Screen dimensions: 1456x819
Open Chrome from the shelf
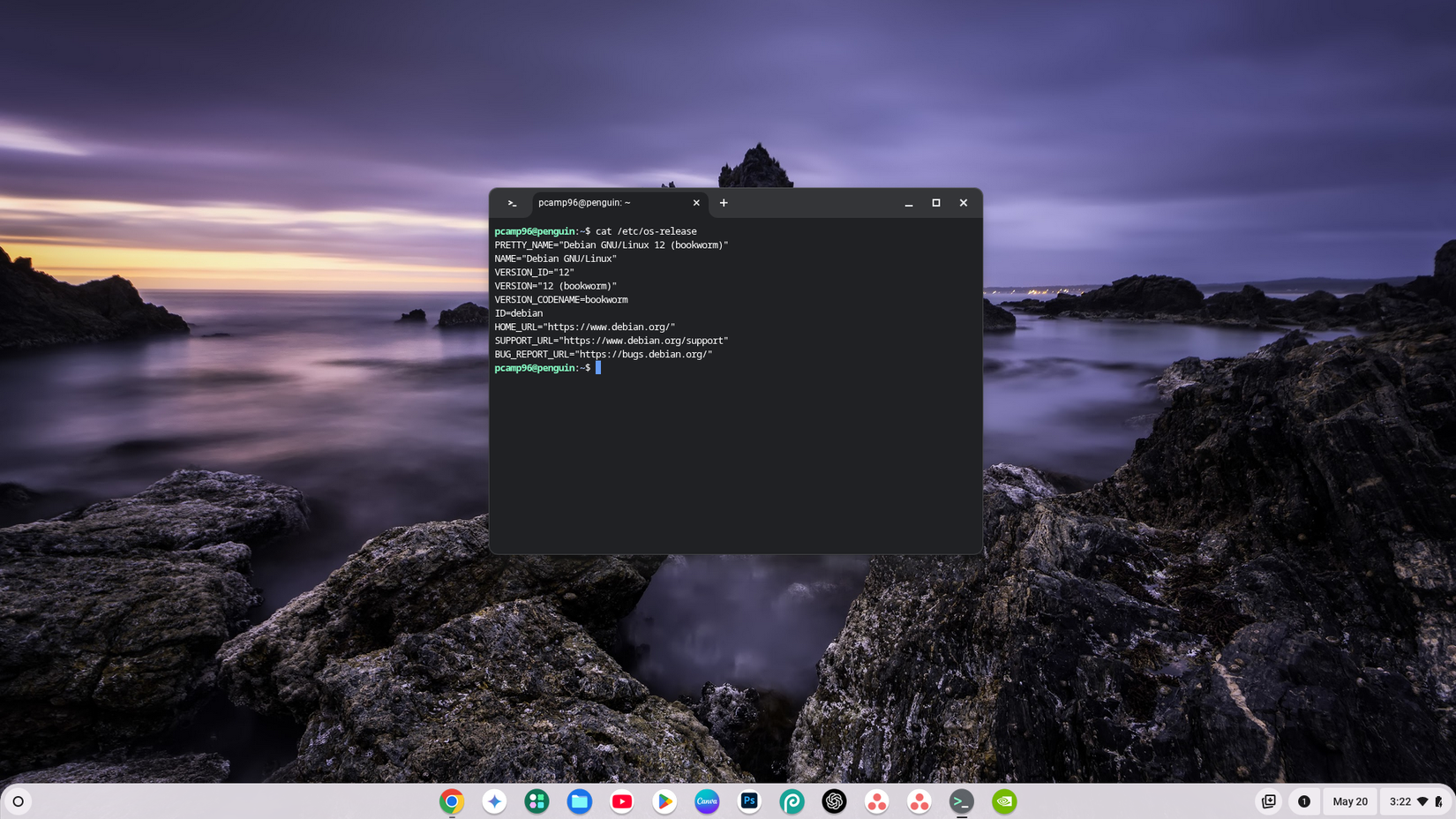point(452,801)
